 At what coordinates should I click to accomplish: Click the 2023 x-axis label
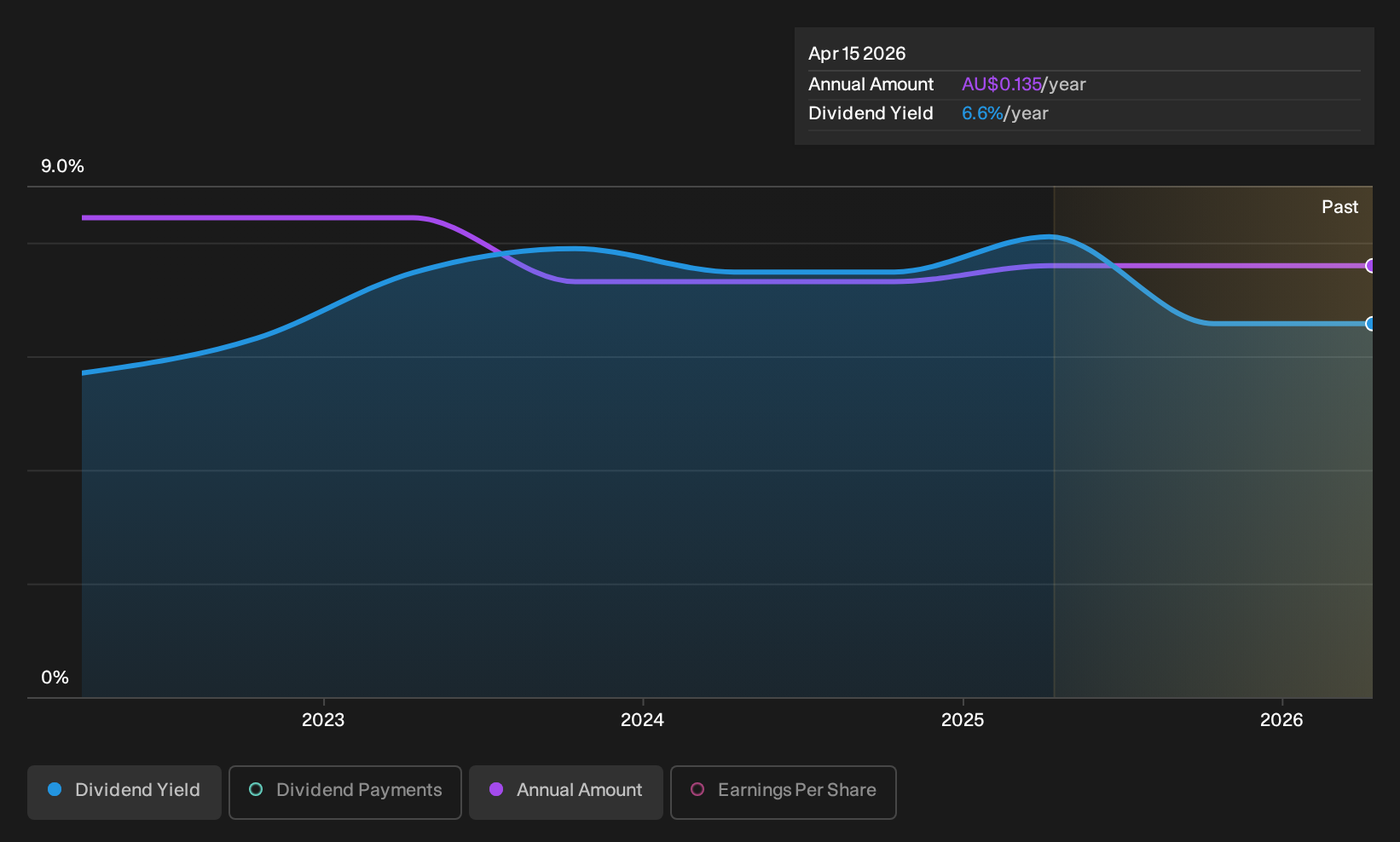click(323, 720)
